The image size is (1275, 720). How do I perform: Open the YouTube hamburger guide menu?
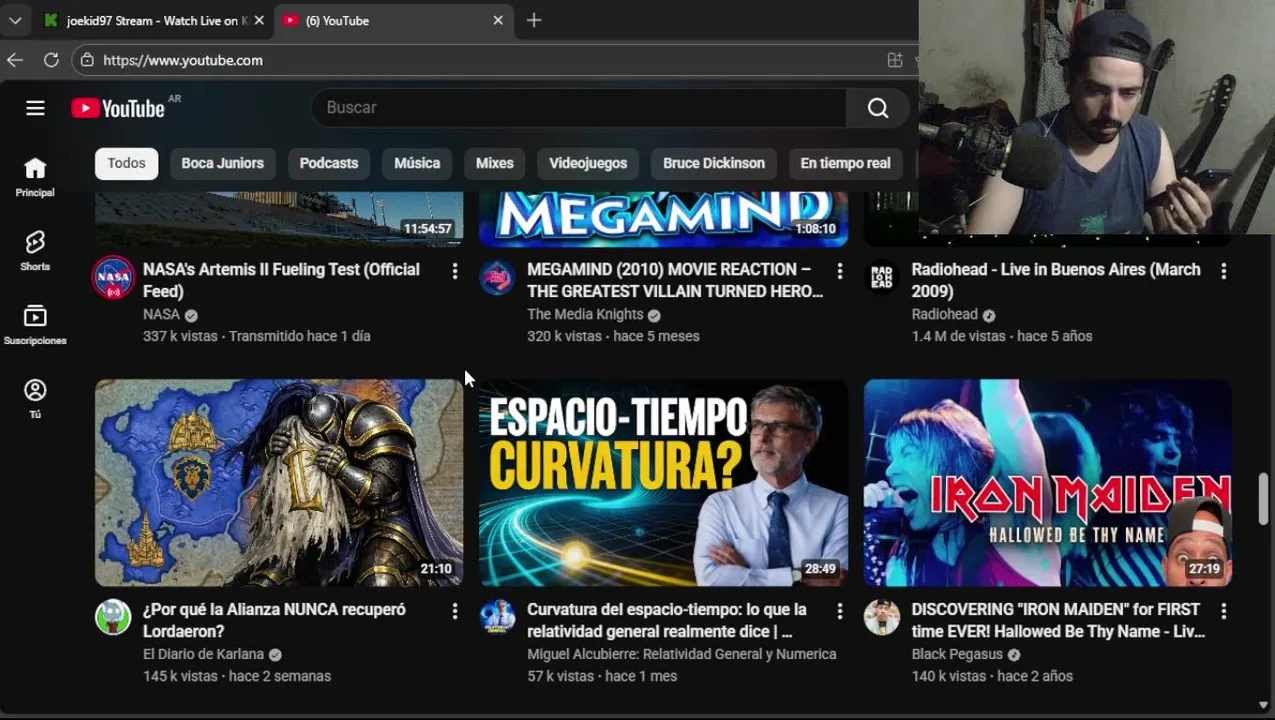click(35, 108)
